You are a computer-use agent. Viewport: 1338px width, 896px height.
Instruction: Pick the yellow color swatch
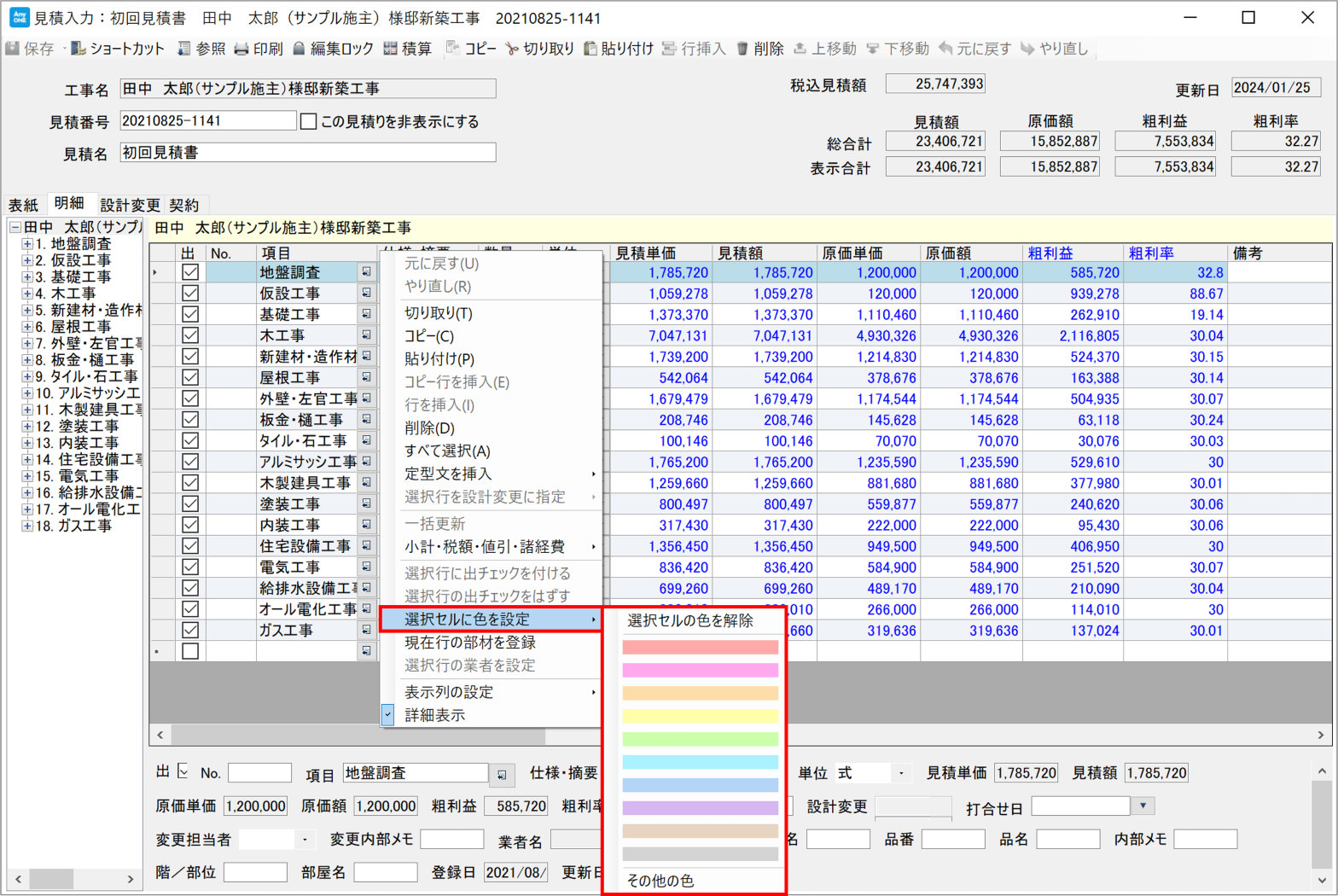(x=700, y=716)
